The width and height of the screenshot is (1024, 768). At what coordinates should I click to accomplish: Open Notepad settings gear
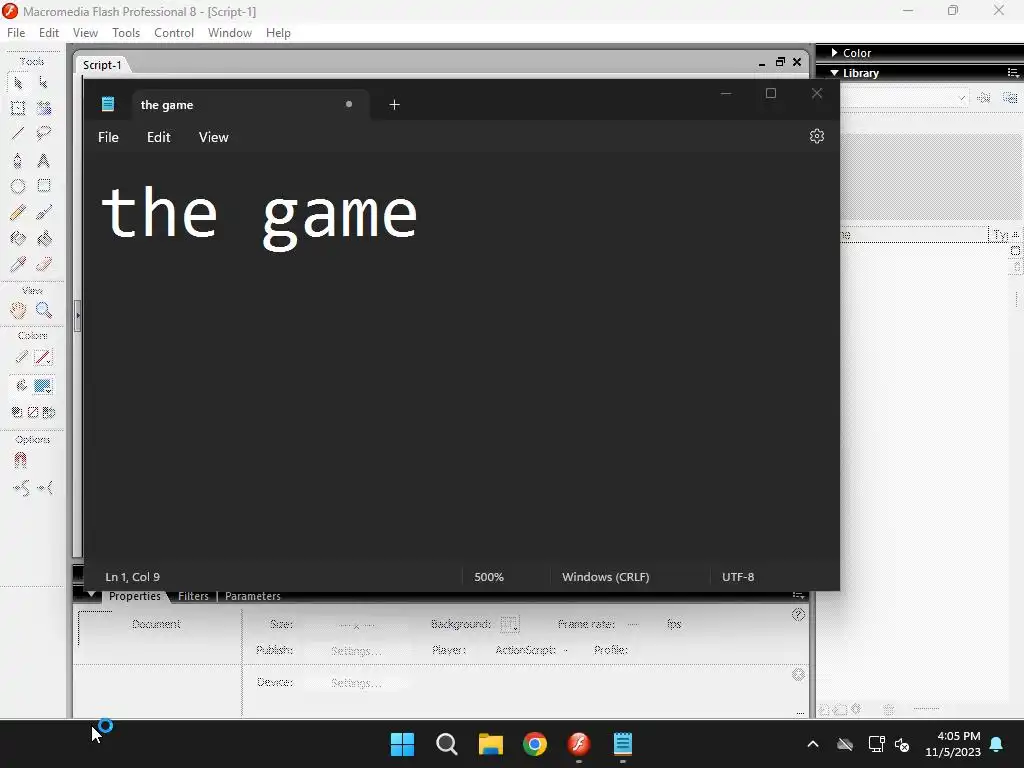point(816,136)
